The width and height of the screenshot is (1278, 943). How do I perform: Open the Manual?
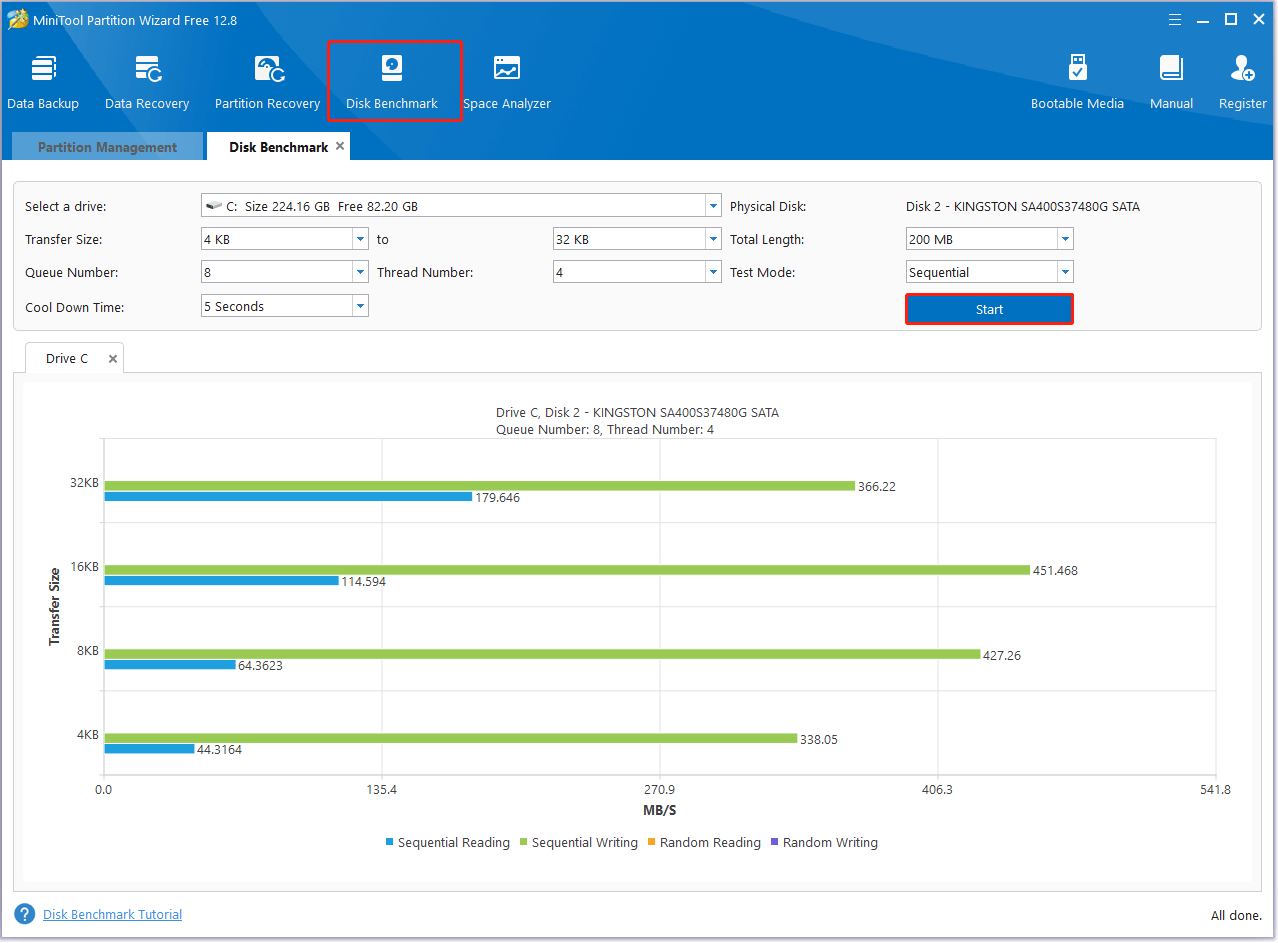tap(1171, 82)
